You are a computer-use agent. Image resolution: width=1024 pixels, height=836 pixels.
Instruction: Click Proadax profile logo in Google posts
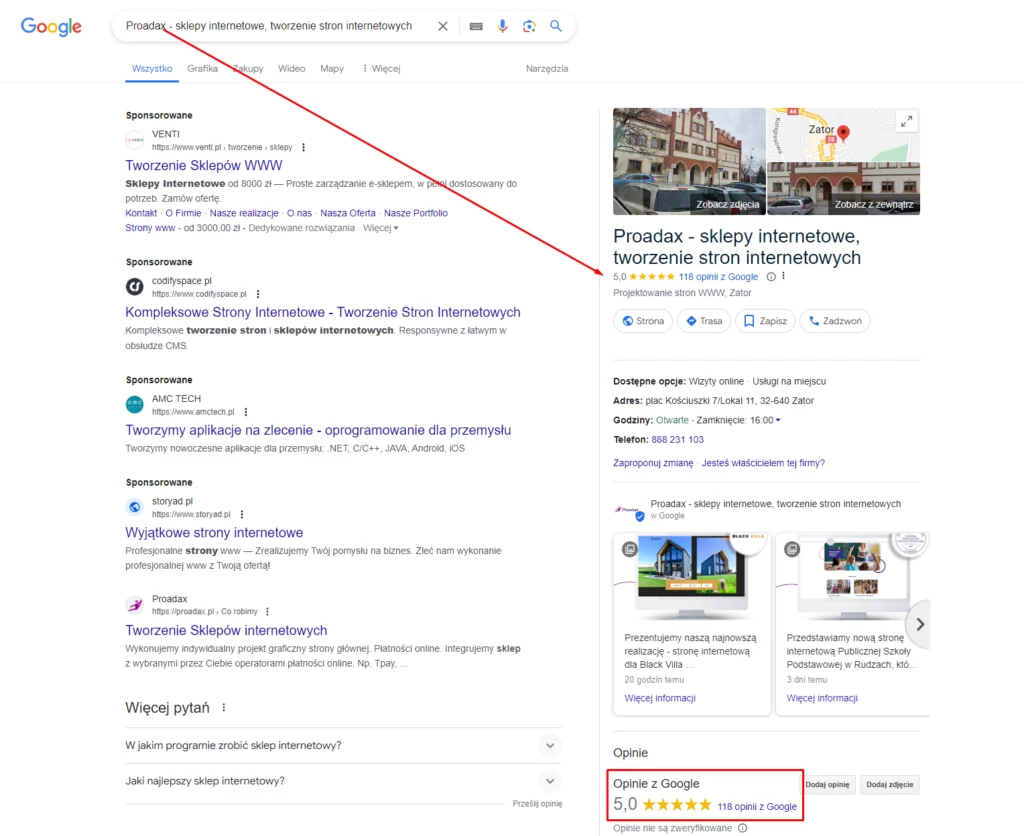coord(630,510)
